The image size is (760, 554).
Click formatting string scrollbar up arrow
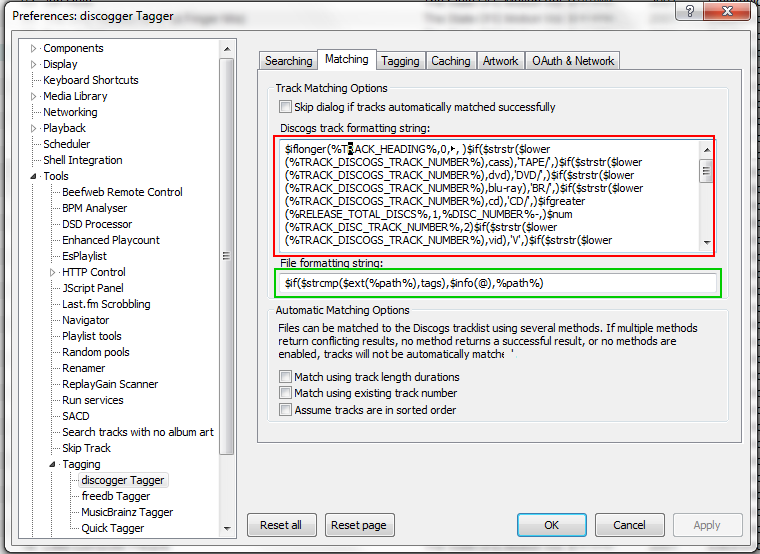(x=706, y=149)
